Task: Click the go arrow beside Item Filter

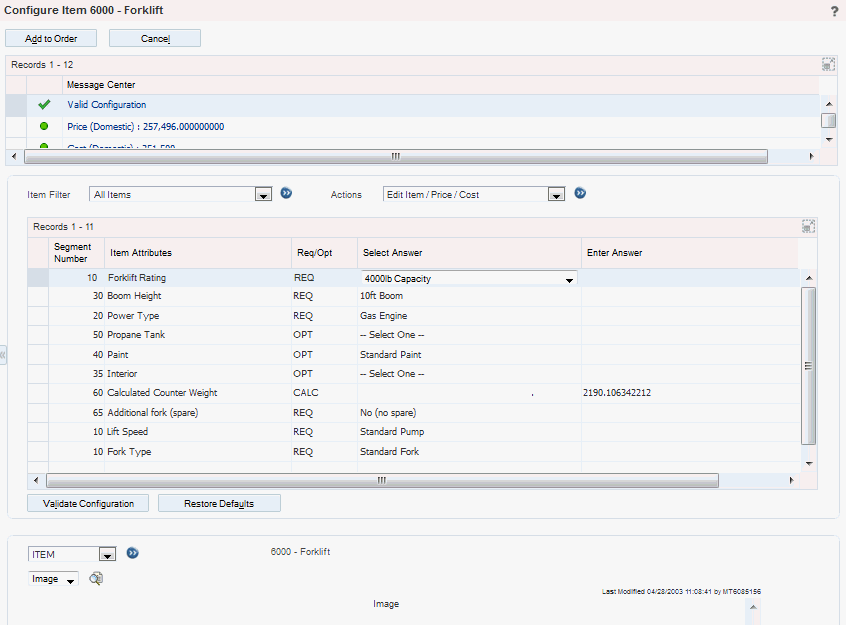Action: point(286,194)
